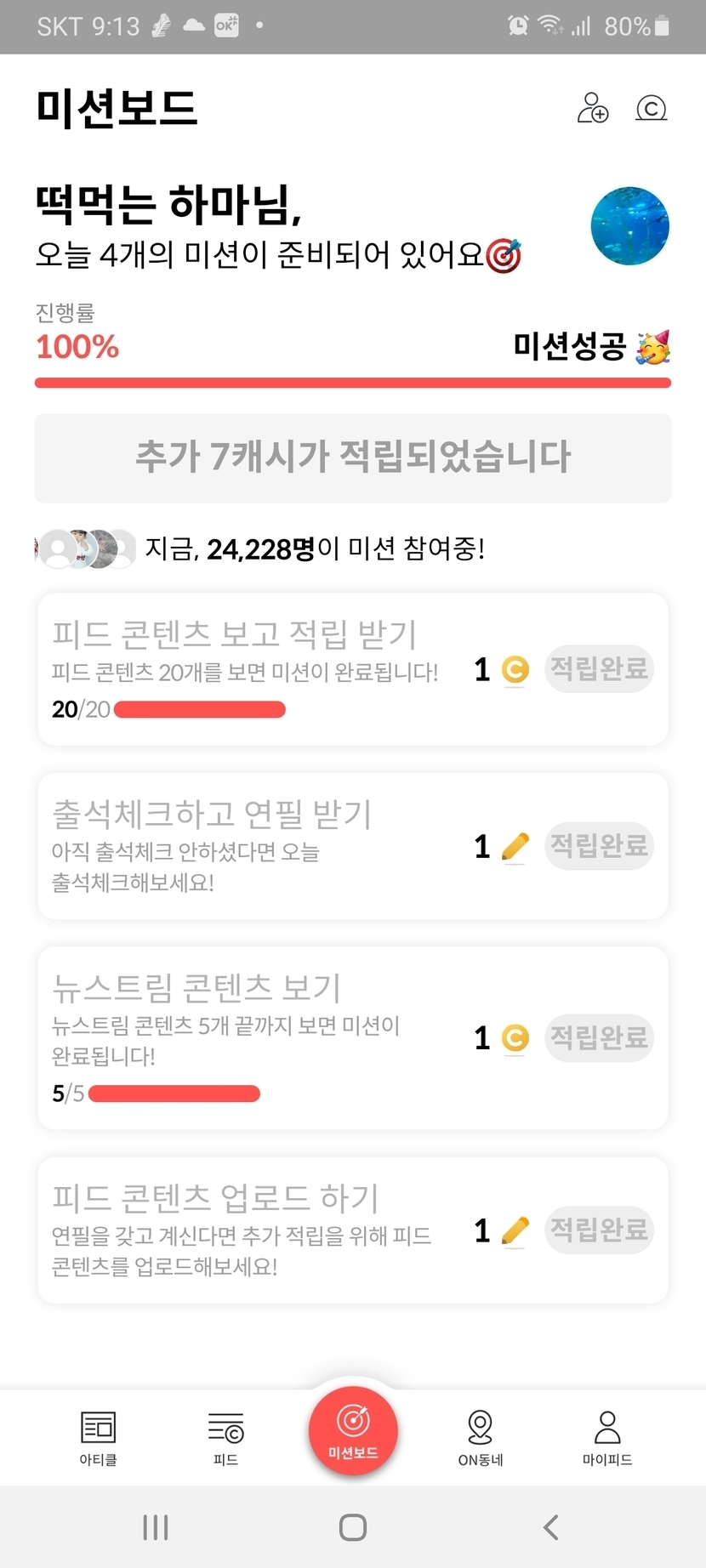Tap the participant avatars group
Image resolution: width=706 pixels, height=1568 pixels.
(85, 549)
